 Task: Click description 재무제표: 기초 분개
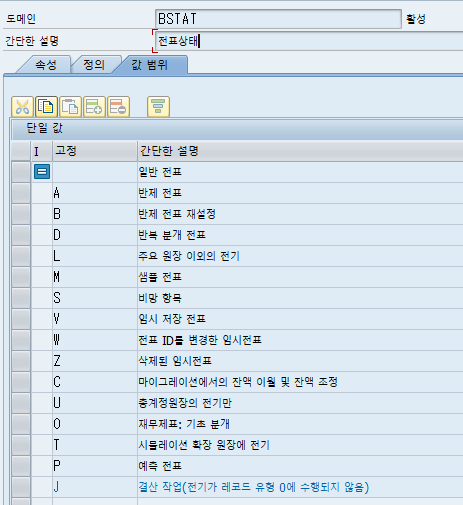point(184,424)
